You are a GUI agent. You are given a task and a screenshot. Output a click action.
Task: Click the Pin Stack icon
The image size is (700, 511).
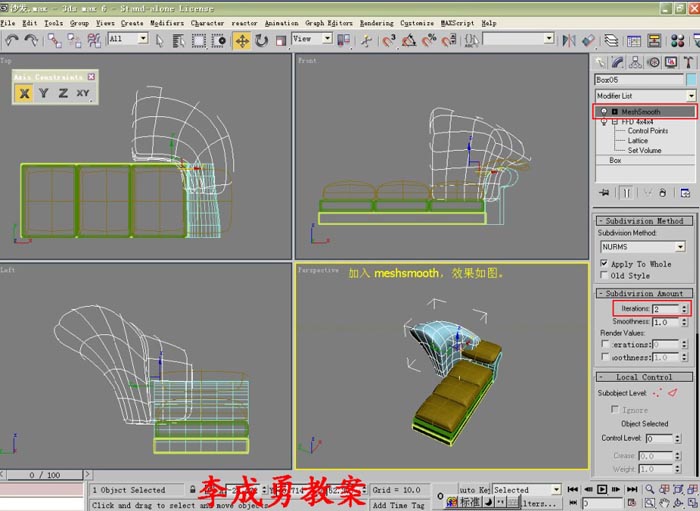coord(604,192)
